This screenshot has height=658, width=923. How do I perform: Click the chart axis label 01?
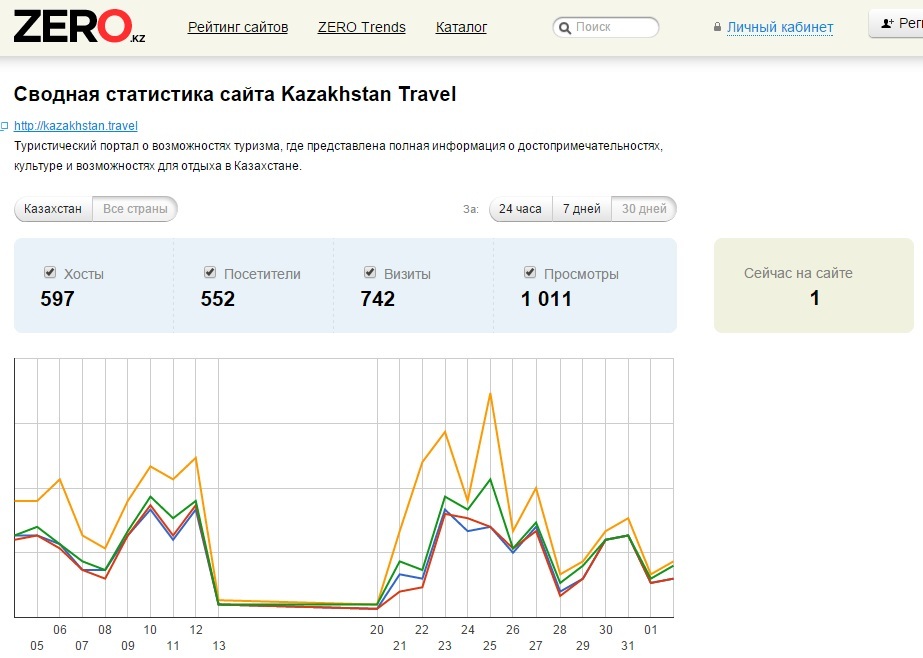tap(650, 630)
